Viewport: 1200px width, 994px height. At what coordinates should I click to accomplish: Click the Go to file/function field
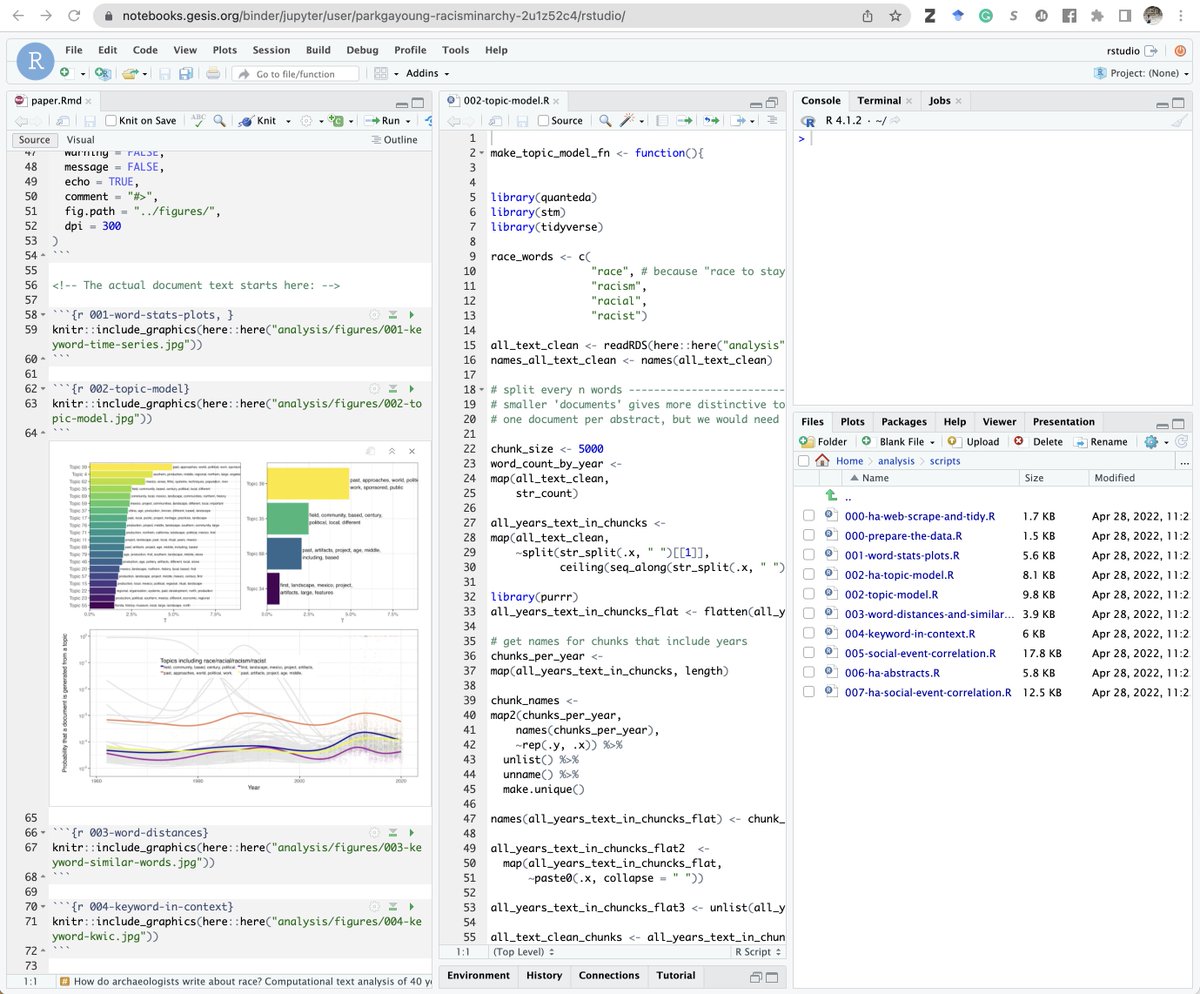tap(296, 73)
